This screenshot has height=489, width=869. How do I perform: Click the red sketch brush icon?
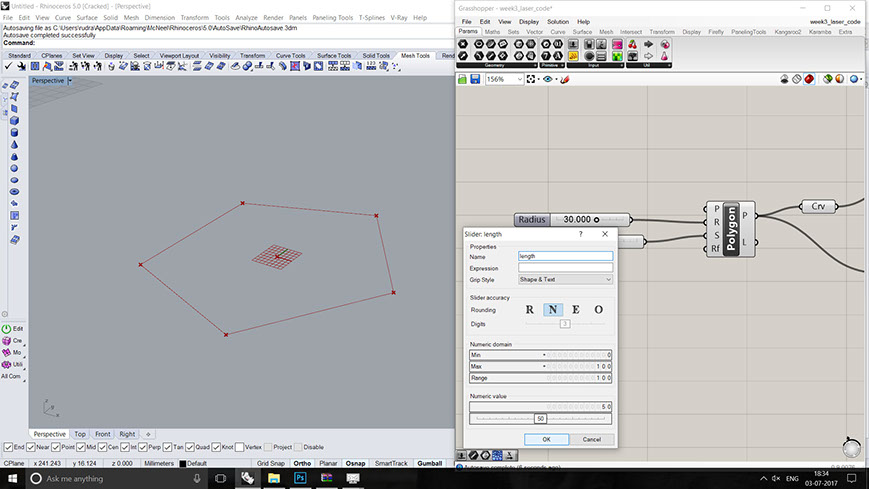coord(565,79)
